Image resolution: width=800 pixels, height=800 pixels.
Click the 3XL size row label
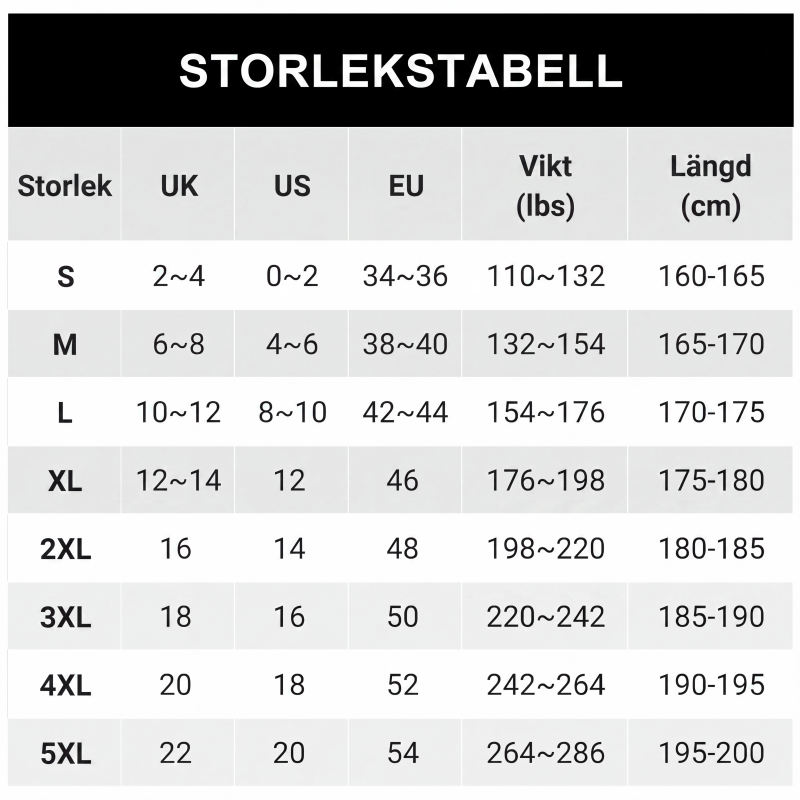tap(65, 617)
